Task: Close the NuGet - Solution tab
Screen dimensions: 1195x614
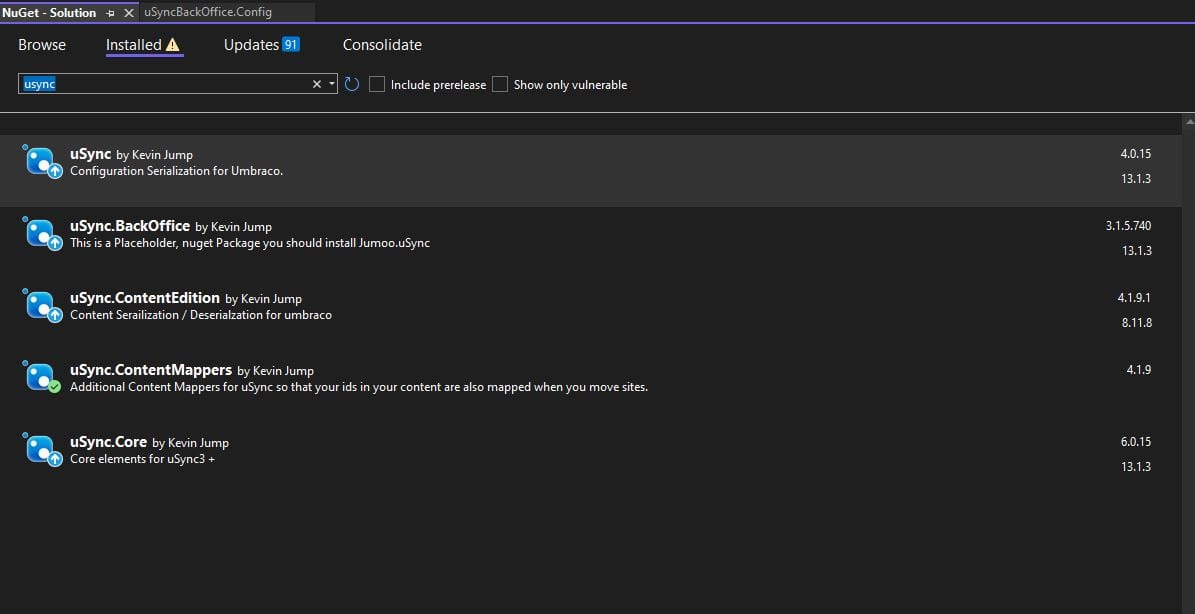Action: click(129, 13)
